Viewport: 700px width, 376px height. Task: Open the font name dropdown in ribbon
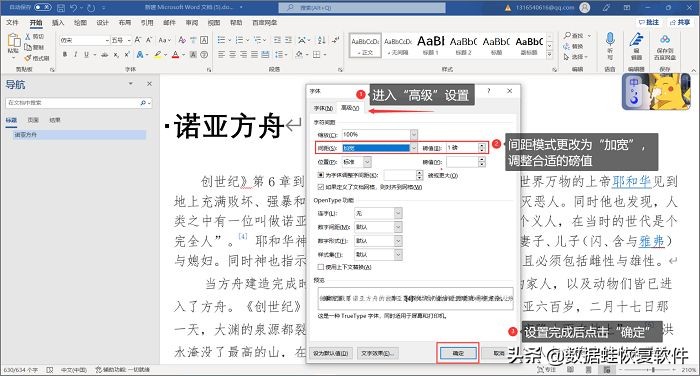click(x=107, y=40)
